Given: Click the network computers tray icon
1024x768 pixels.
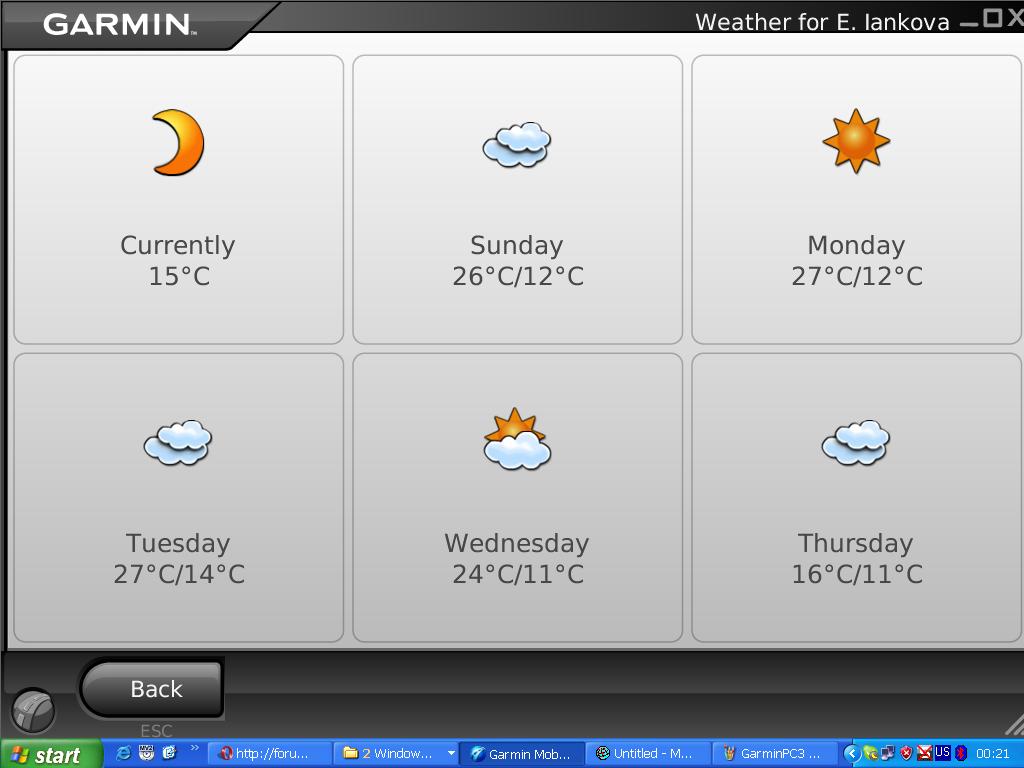Looking at the screenshot, I should pyautogui.click(x=888, y=754).
